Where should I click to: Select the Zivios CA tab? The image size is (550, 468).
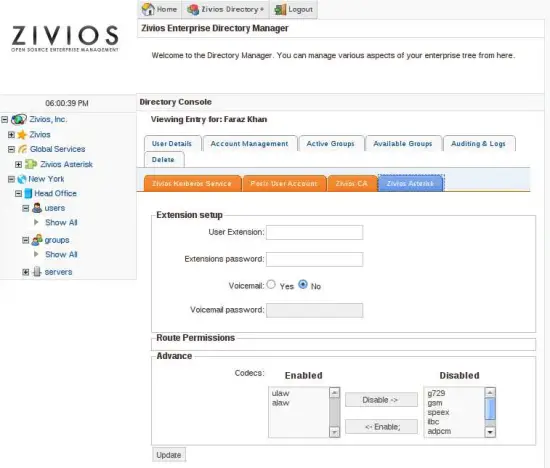coord(351,183)
